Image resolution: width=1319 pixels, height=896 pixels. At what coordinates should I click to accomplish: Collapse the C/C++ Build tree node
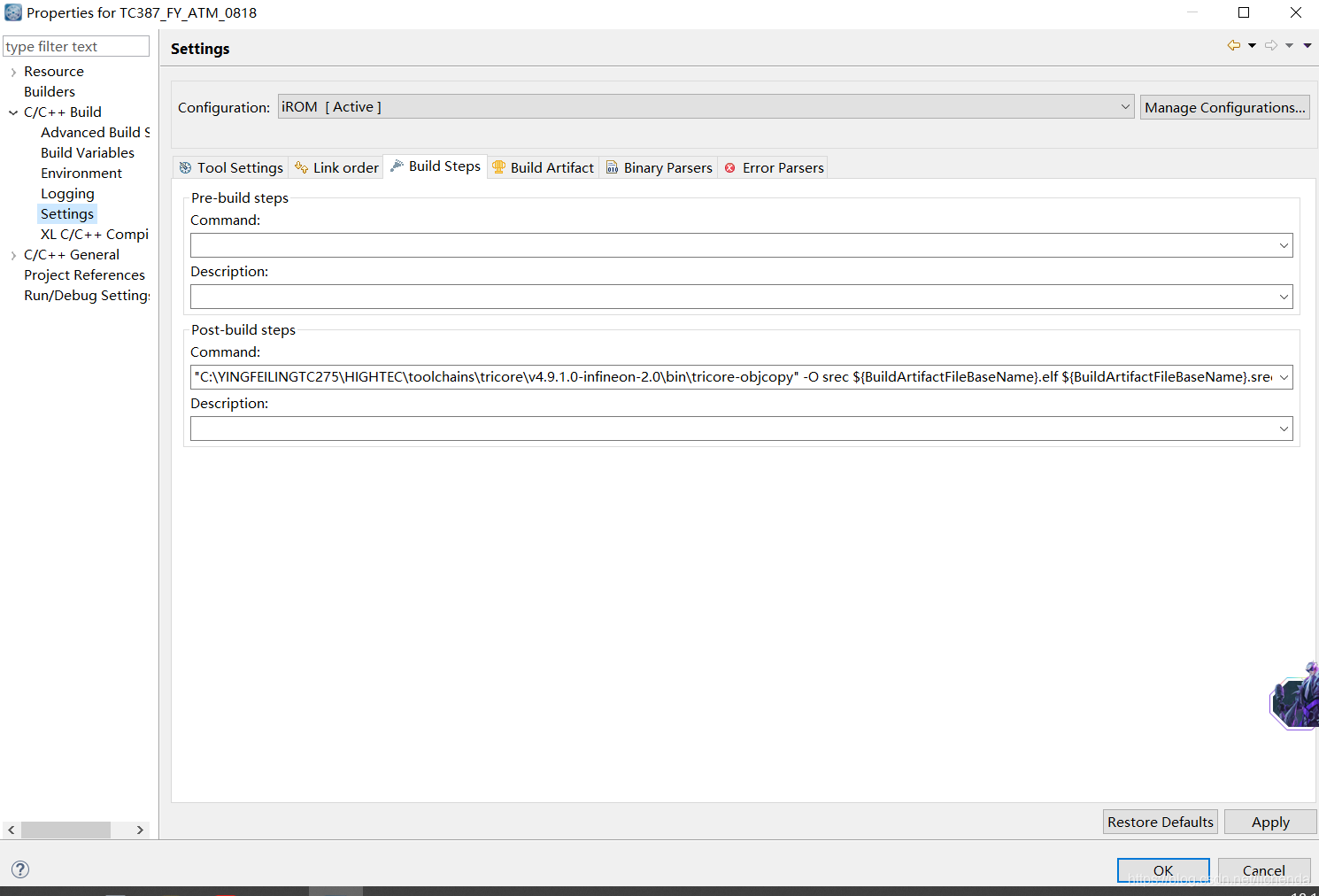pos(12,112)
